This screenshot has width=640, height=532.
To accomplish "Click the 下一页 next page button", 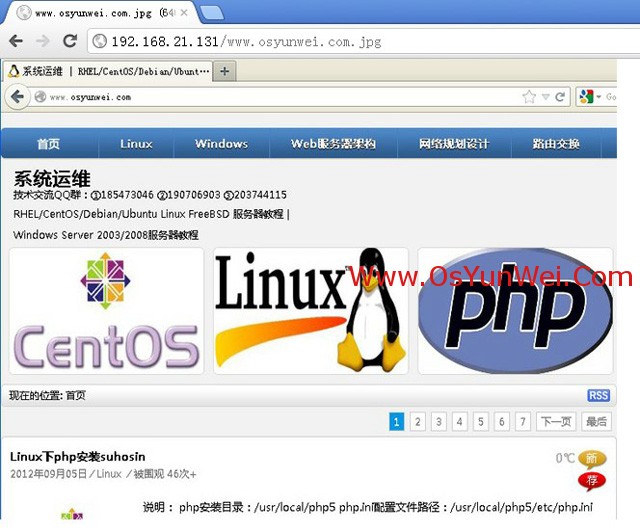I will point(556,421).
